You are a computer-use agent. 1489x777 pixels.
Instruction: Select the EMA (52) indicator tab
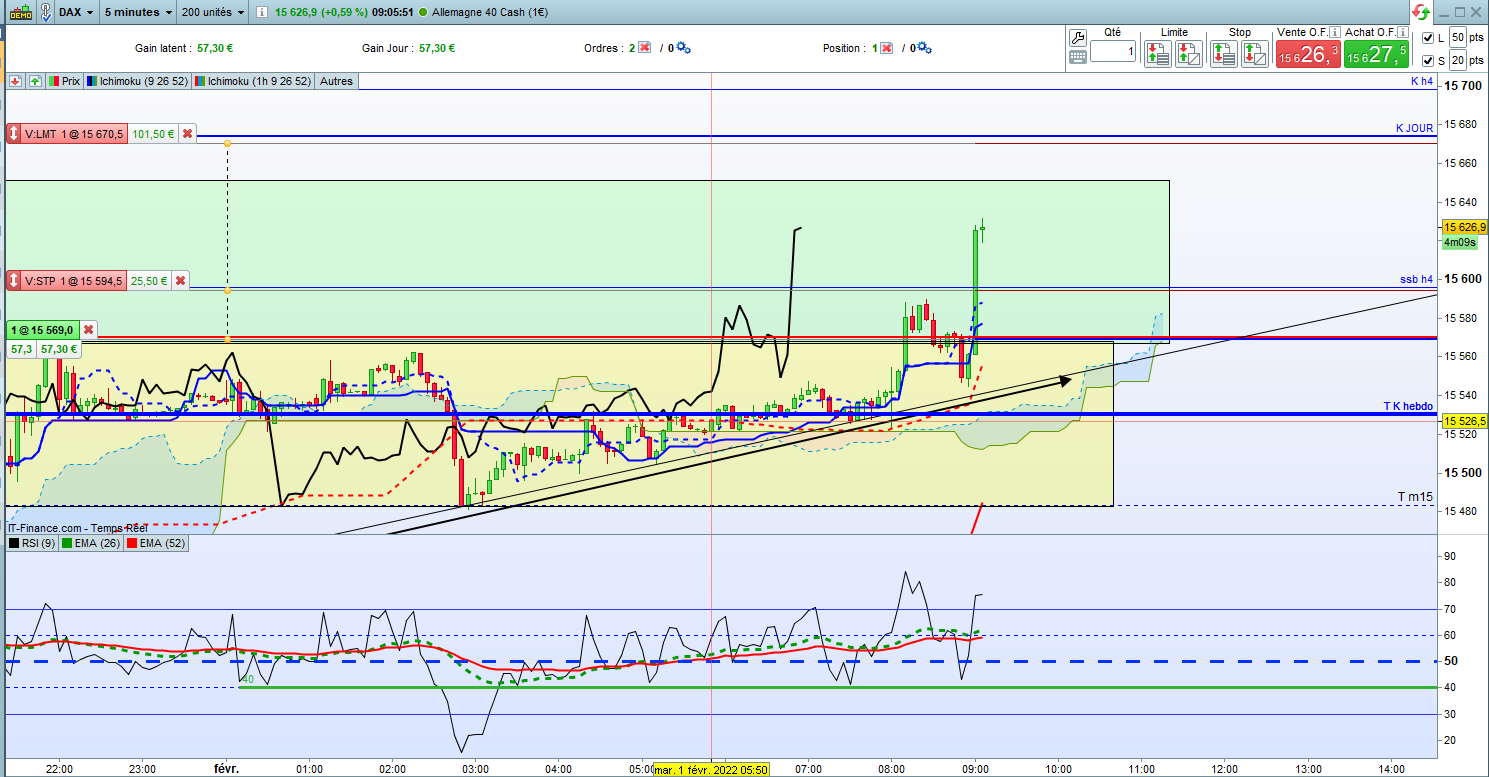pyautogui.click(x=154, y=543)
